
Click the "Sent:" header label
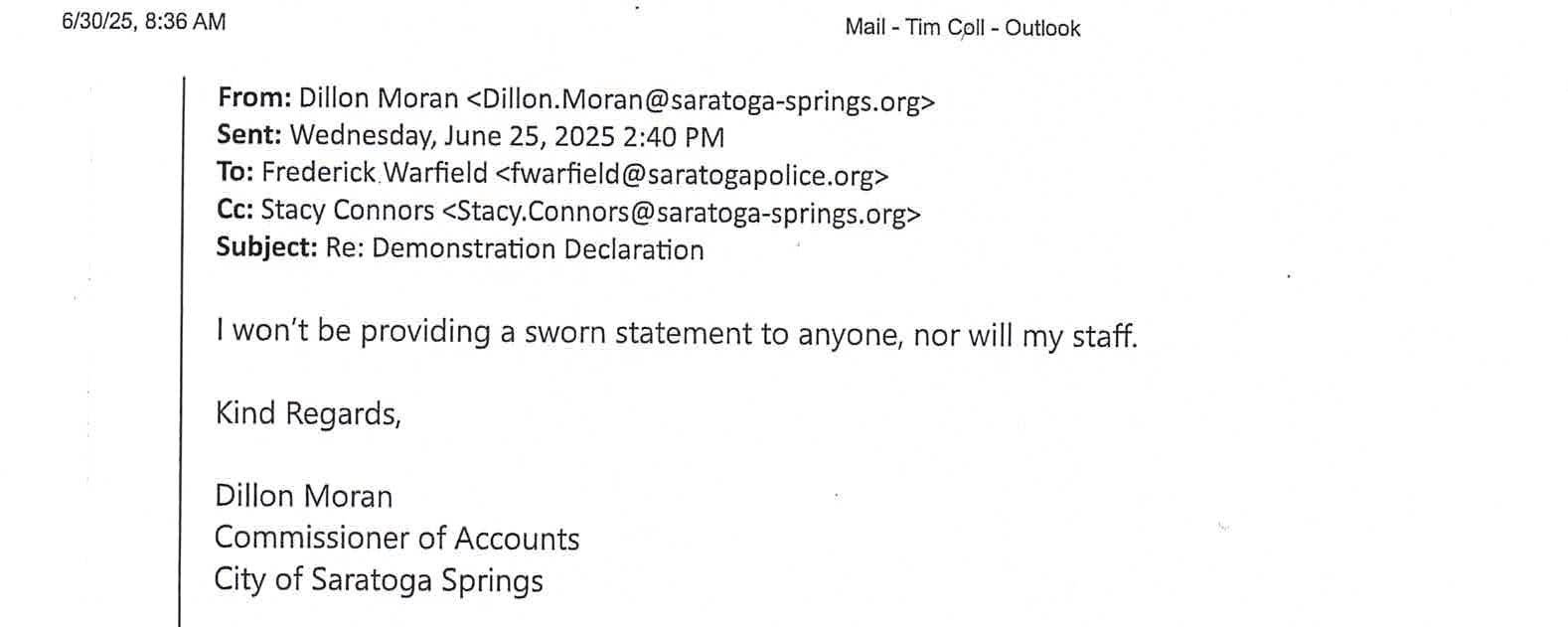[249, 135]
